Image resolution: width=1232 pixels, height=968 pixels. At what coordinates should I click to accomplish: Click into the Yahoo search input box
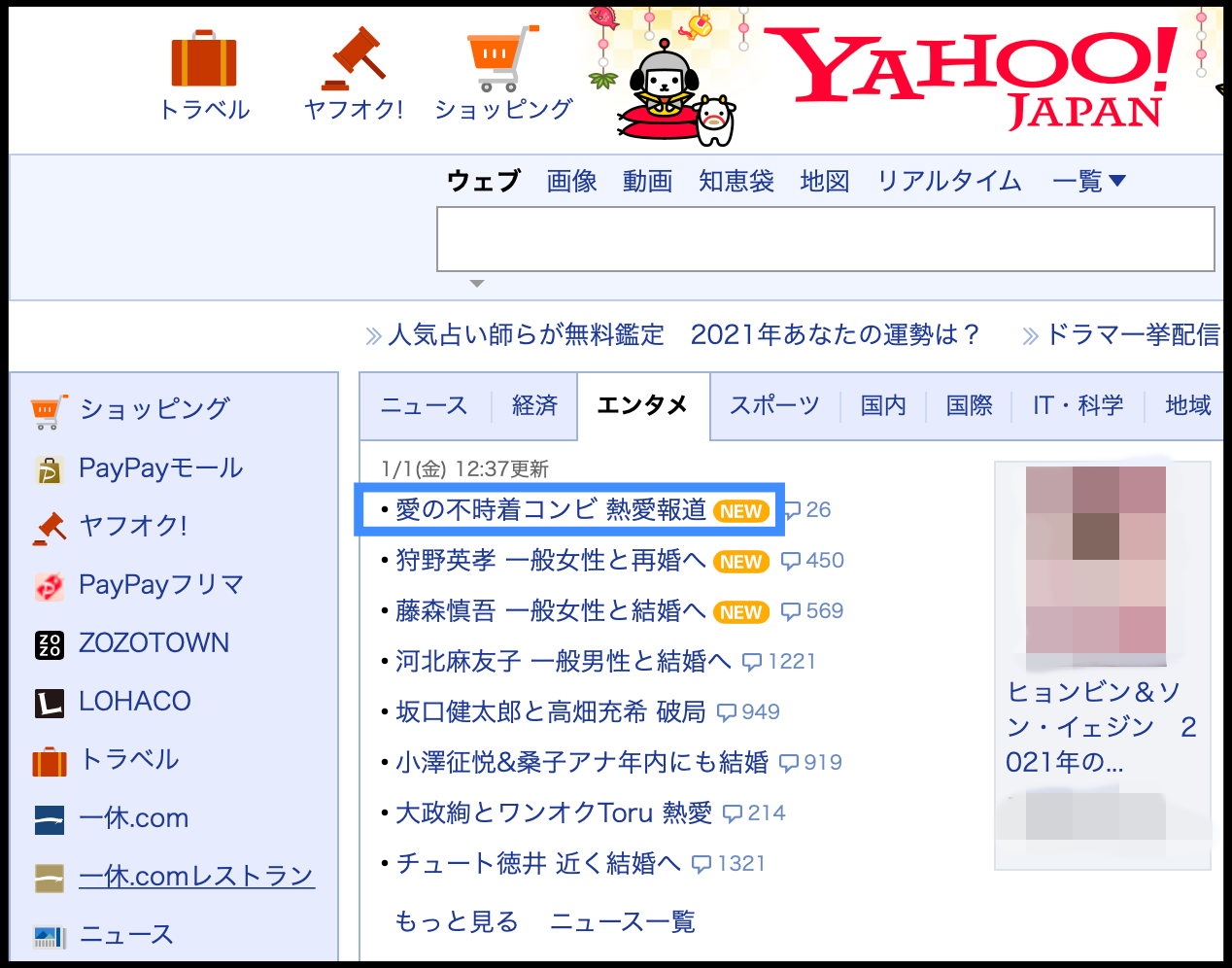click(x=826, y=239)
